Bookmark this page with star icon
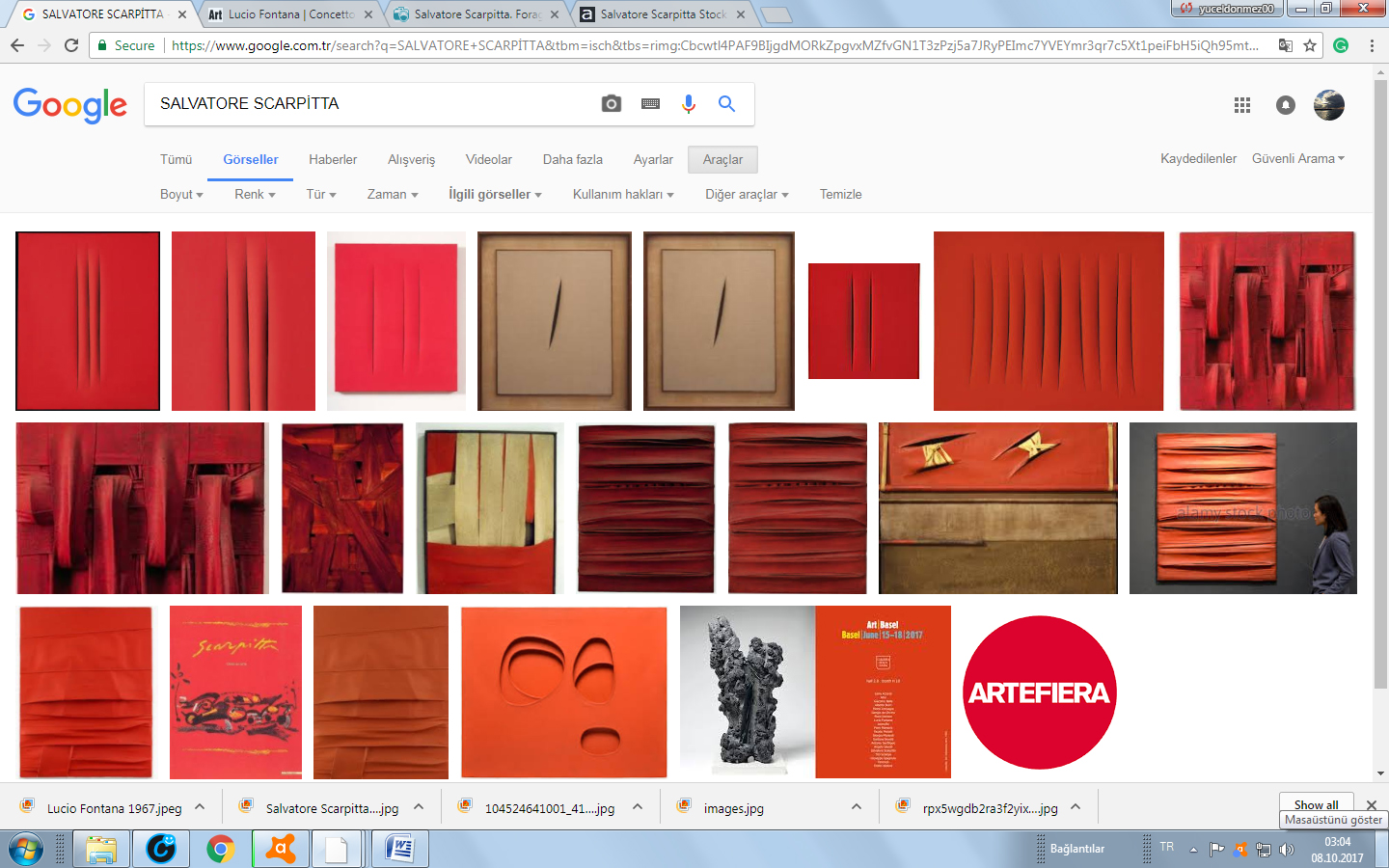1389x868 pixels. 1310,45
